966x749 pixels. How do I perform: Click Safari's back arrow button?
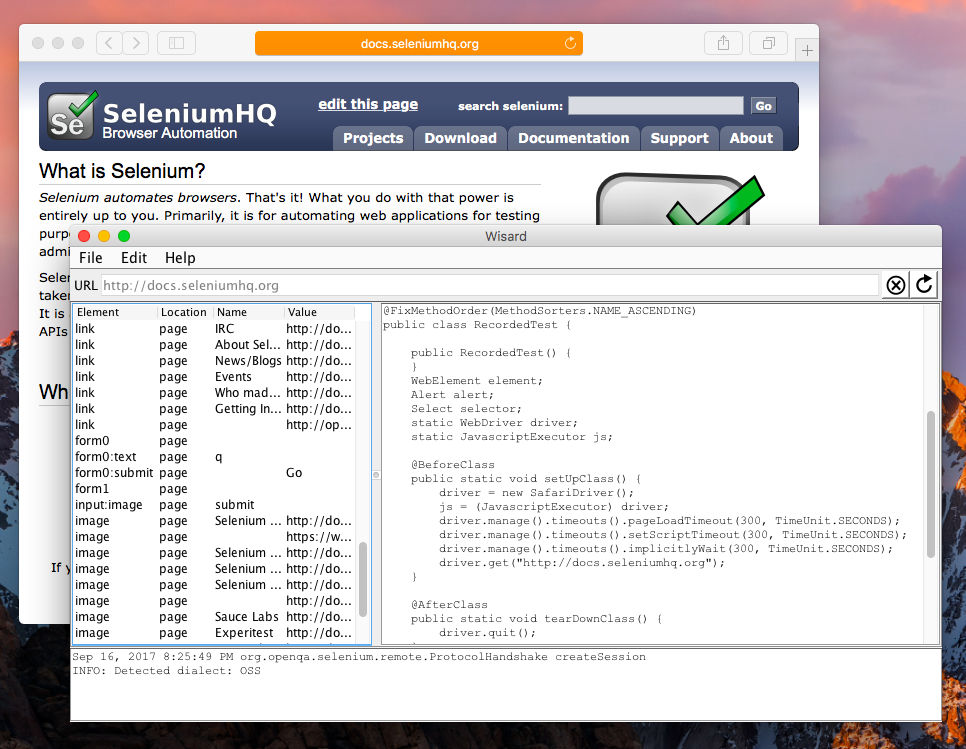click(x=109, y=43)
